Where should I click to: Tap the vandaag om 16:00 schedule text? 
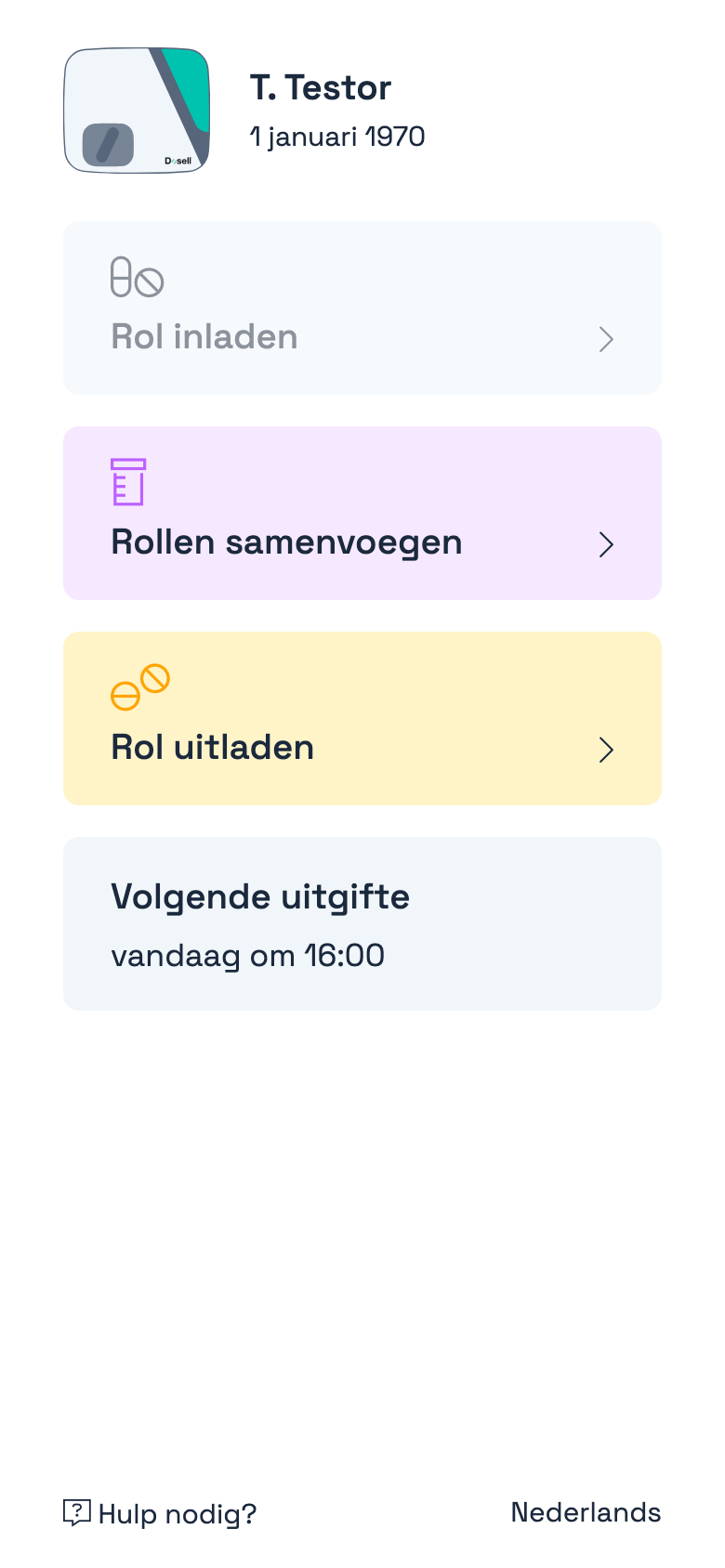point(248,956)
